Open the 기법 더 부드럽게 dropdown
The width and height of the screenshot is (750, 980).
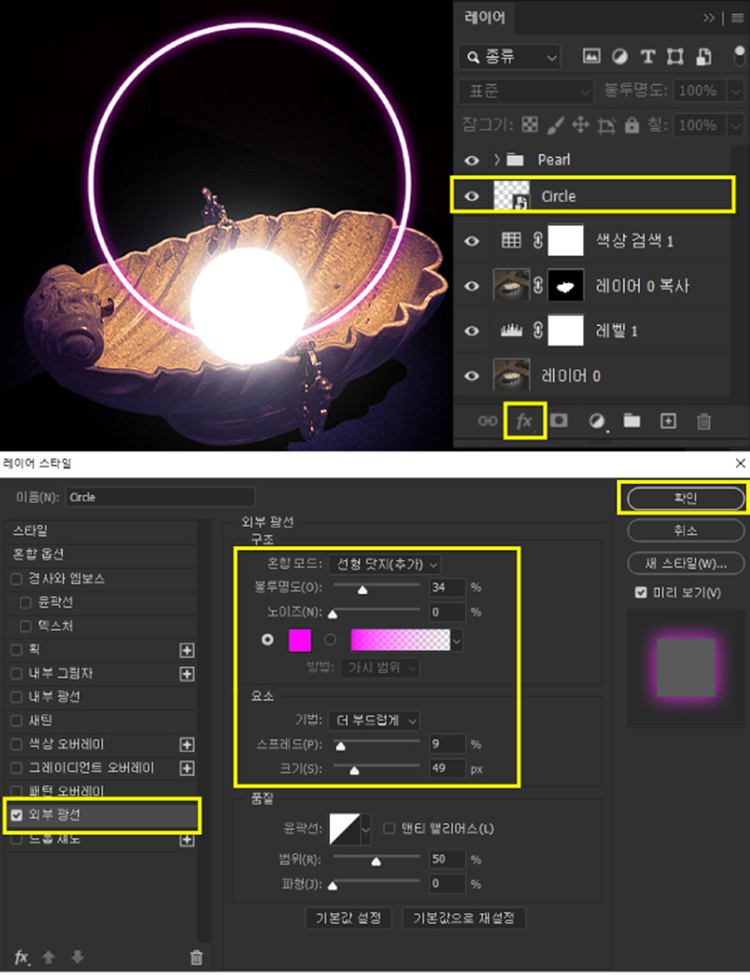(374, 721)
